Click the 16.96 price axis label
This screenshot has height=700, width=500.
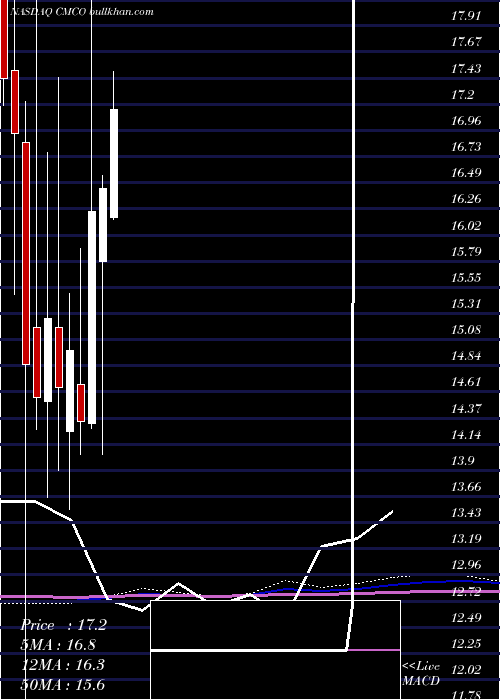[x=466, y=121]
